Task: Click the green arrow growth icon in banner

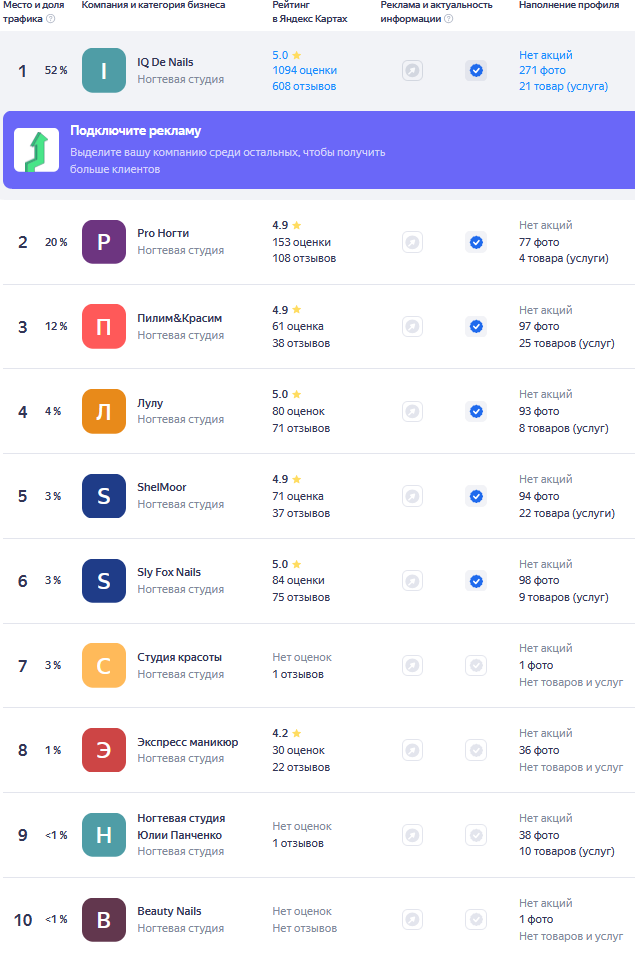Action: tap(37, 150)
